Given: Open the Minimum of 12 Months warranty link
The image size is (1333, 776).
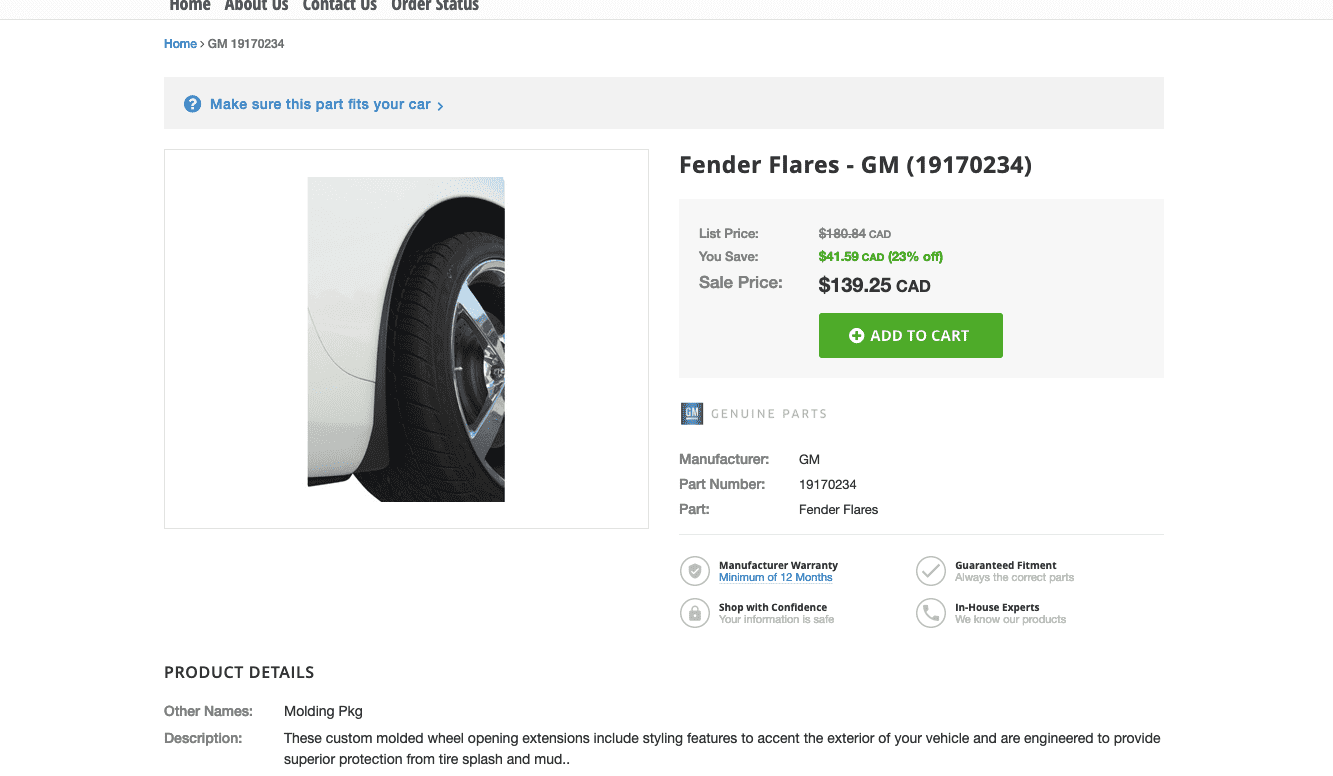Looking at the screenshot, I should [775, 578].
